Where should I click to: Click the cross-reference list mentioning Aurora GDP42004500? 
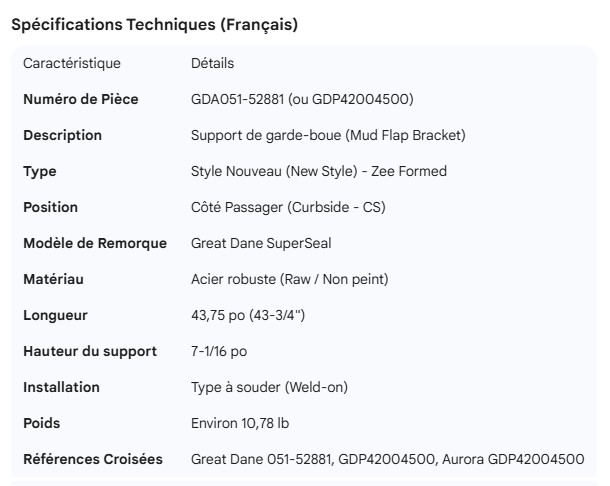387,459
